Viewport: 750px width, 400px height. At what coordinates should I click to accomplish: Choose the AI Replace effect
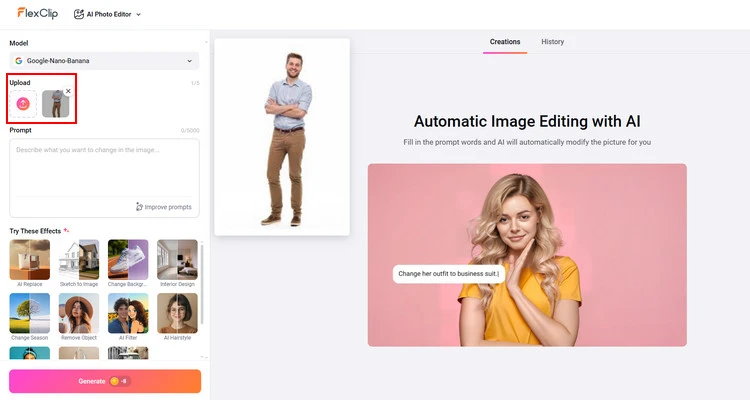tap(30, 263)
